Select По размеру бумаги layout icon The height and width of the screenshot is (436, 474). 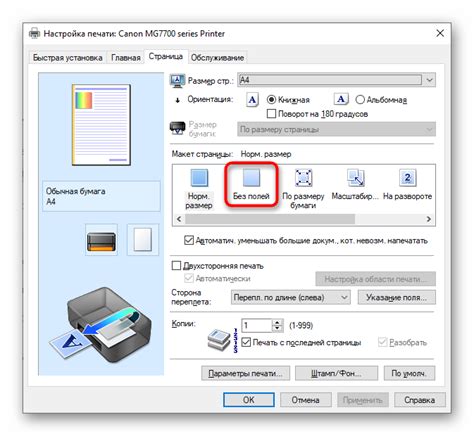[x=303, y=178]
